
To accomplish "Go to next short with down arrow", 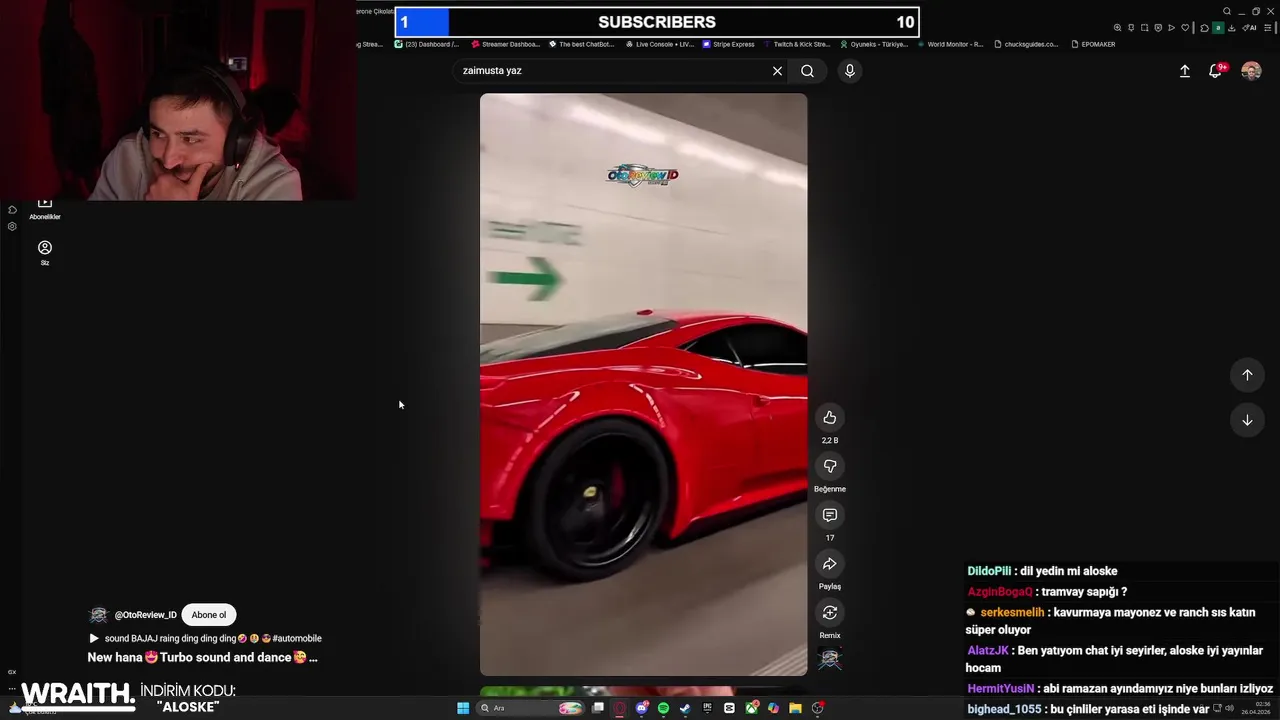I will (x=1247, y=420).
